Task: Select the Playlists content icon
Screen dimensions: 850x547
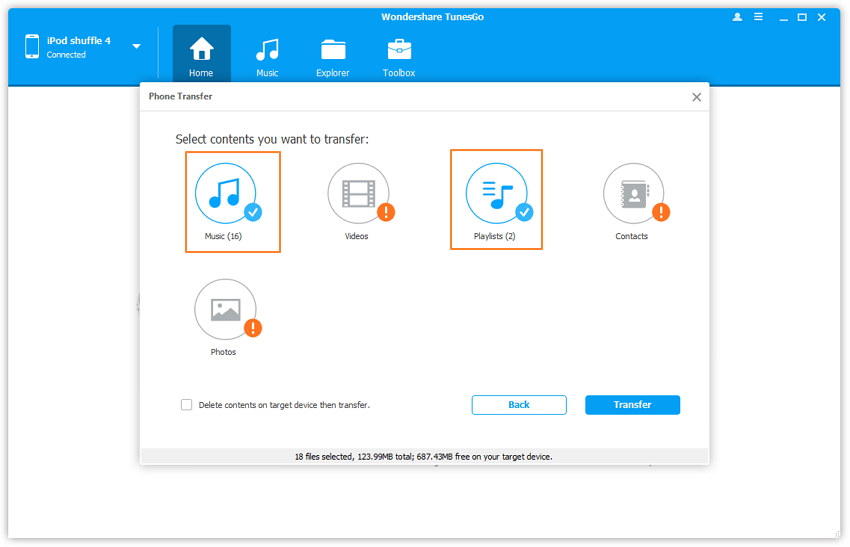Action: (496, 193)
